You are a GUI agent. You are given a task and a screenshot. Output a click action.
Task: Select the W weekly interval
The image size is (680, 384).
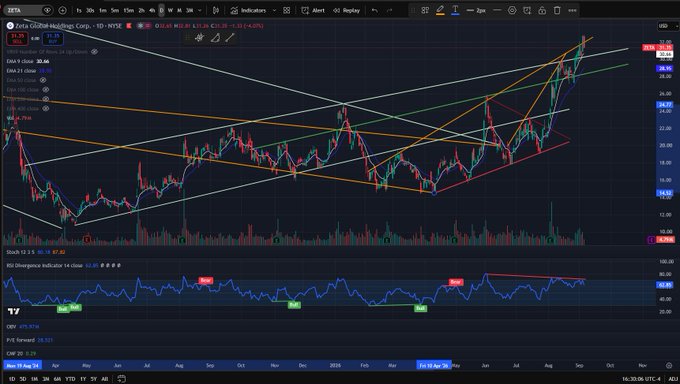point(170,10)
